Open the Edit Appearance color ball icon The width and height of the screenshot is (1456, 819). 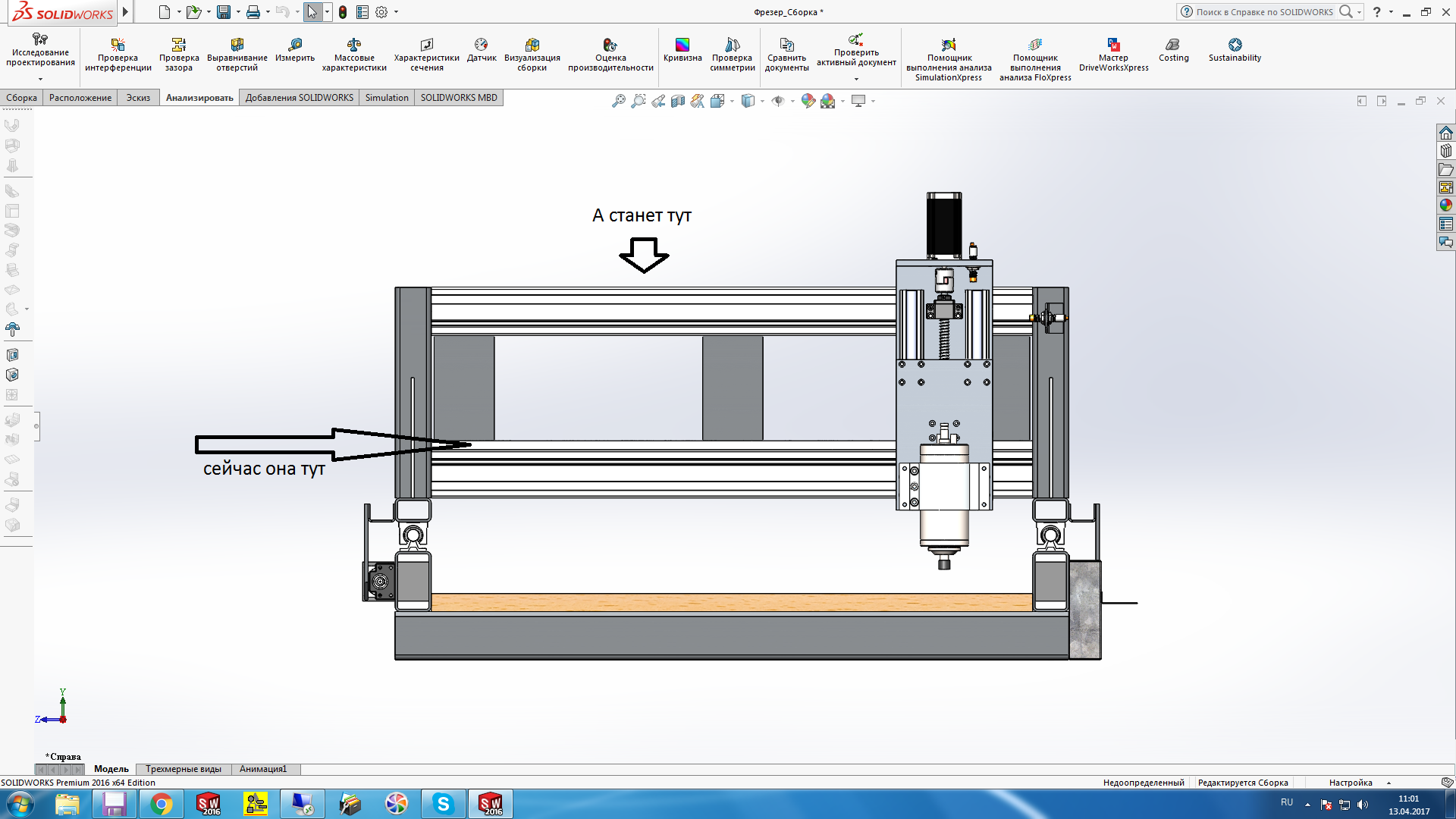[808, 101]
